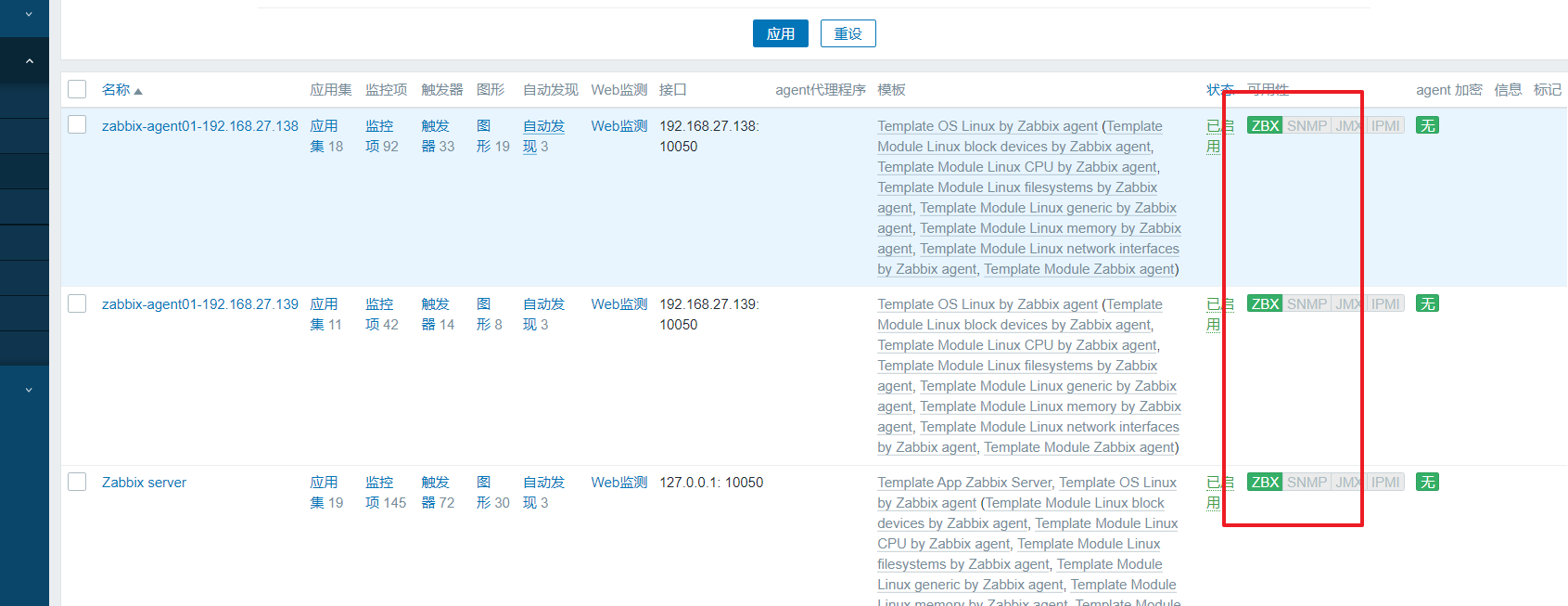Screen dimensions: 1568x606
Task: Check the zabbix-agent01-192.168.27.138 row checkbox
Action: 77,124
